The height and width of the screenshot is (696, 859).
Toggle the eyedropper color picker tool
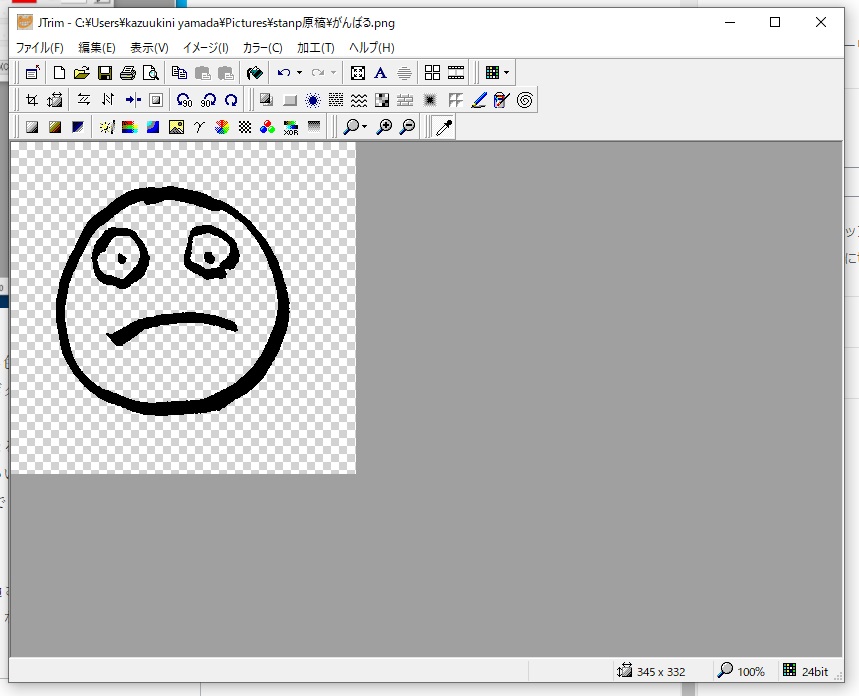[443, 127]
